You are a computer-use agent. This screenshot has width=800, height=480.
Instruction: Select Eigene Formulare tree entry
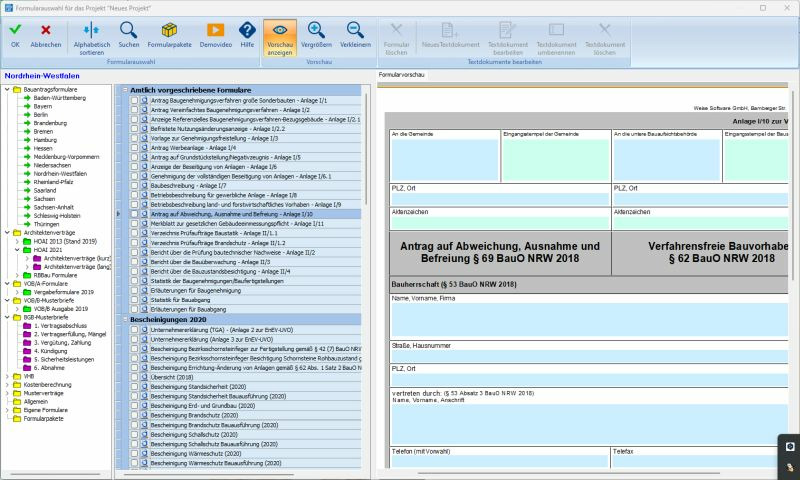point(45,410)
